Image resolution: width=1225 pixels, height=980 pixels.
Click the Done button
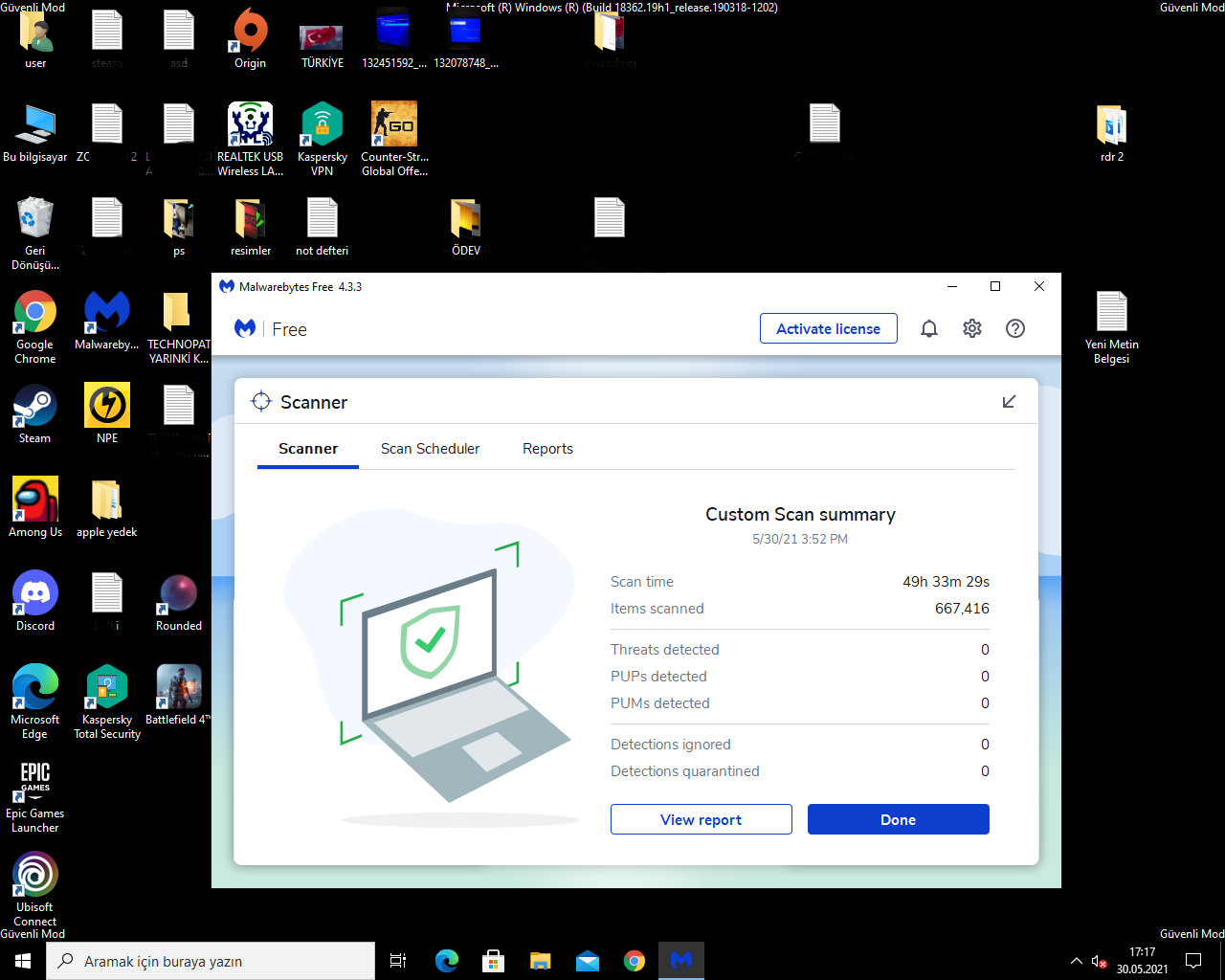click(898, 819)
